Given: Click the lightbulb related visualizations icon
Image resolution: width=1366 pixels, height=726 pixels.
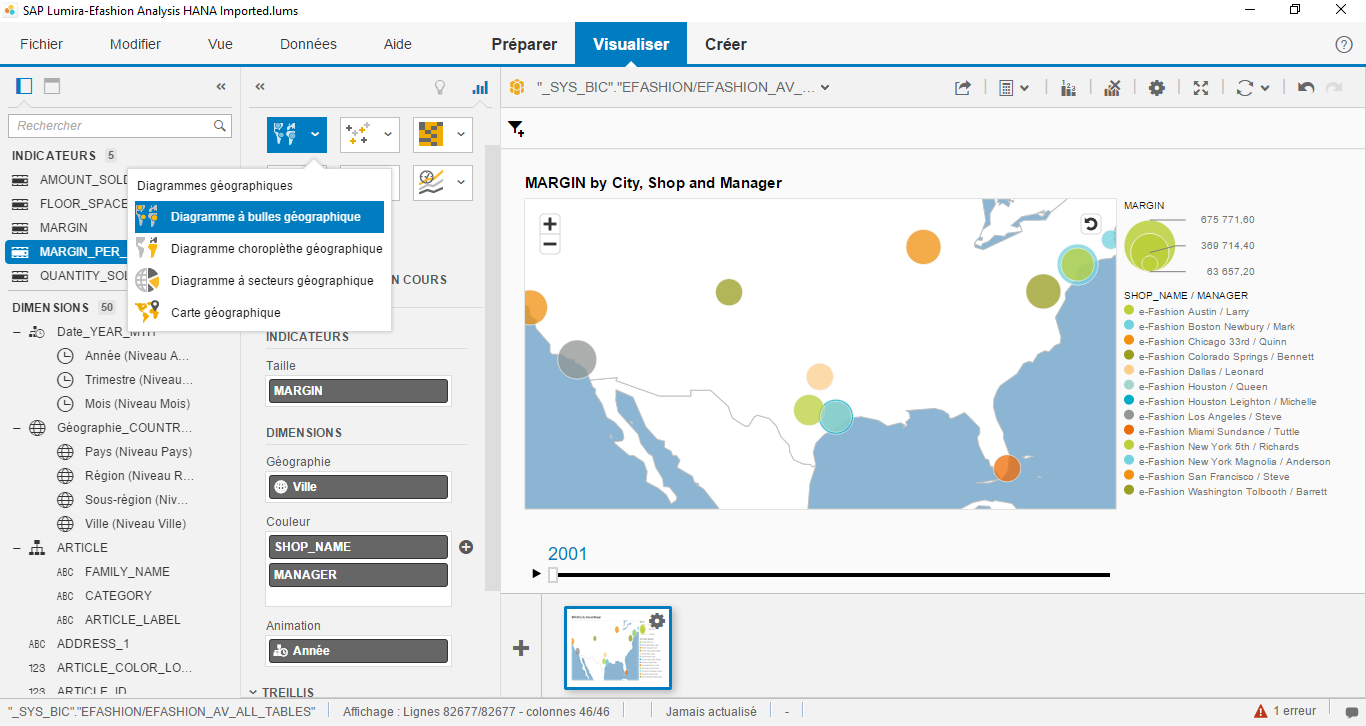Looking at the screenshot, I should tap(439, 87).
